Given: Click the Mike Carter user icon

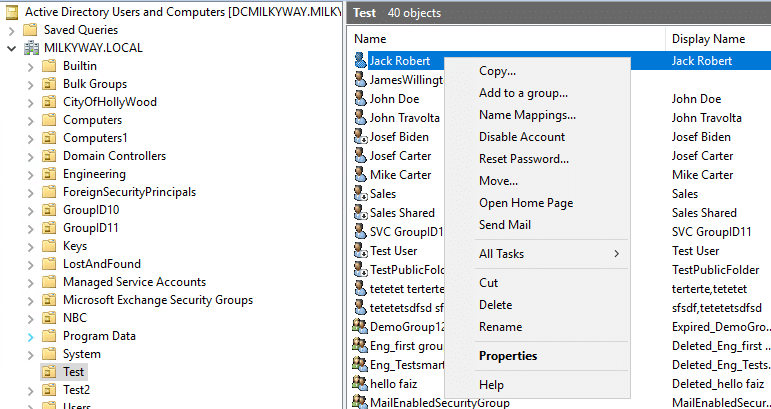Looking at the screenshot, I should [x=360, y=175].
